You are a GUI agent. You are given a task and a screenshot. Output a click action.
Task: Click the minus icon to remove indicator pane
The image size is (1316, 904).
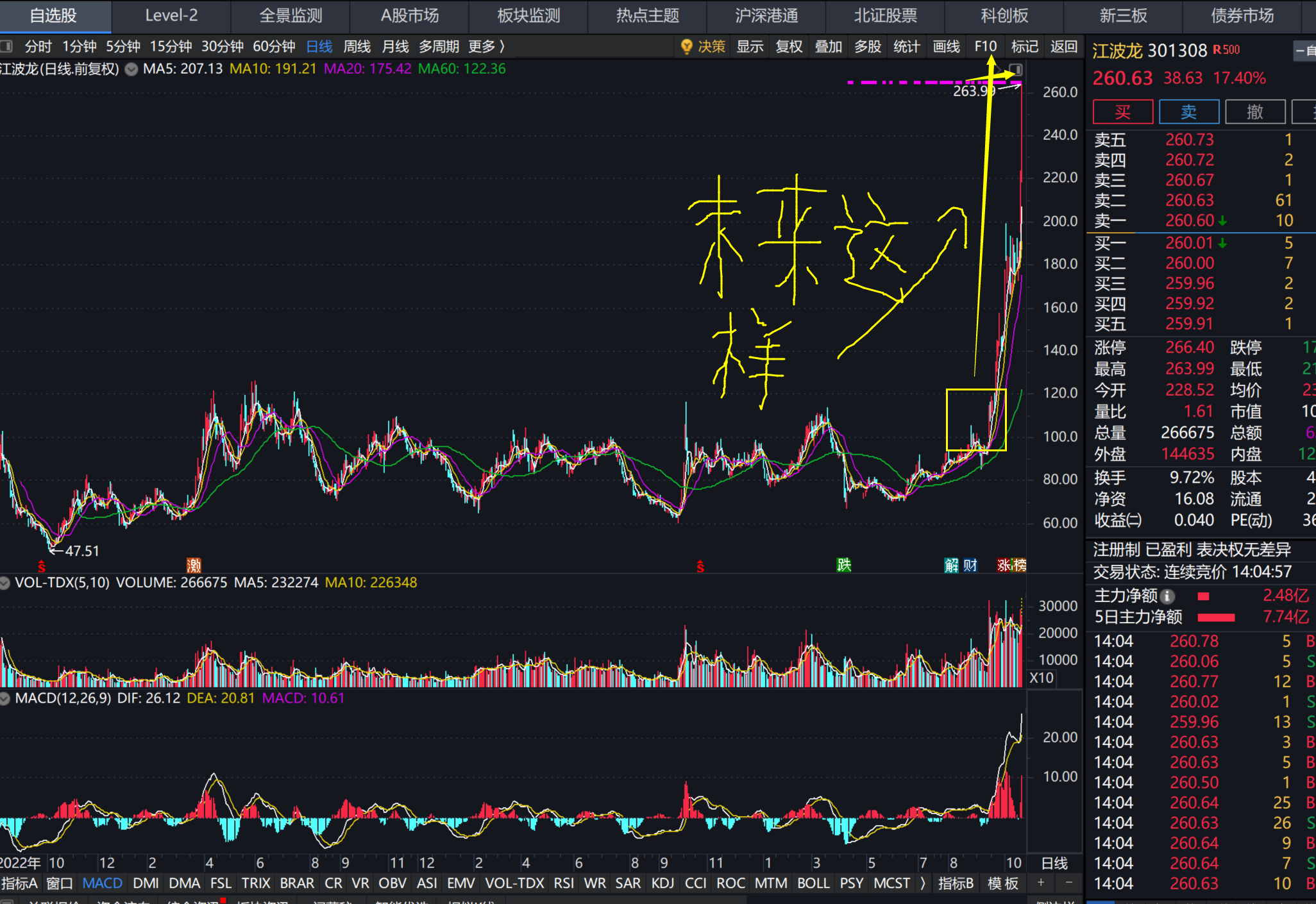pos(1068,883)
